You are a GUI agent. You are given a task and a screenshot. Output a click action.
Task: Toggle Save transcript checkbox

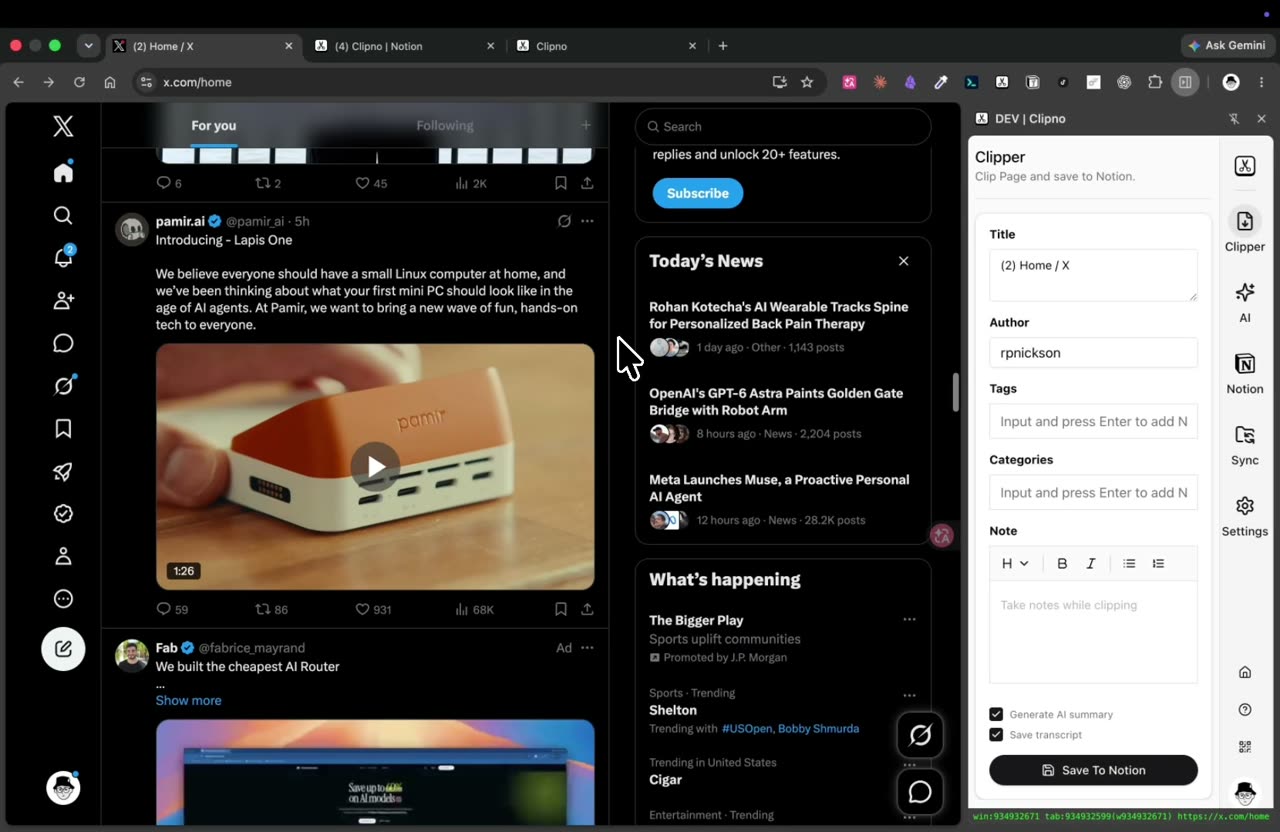coord(996,734)
